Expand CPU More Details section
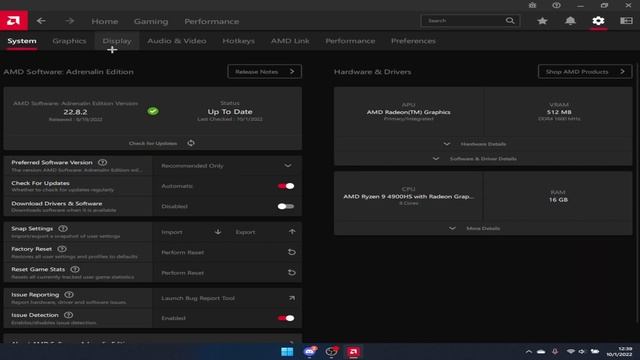Viewport: 640px width, 360px height. click(483, 229)
